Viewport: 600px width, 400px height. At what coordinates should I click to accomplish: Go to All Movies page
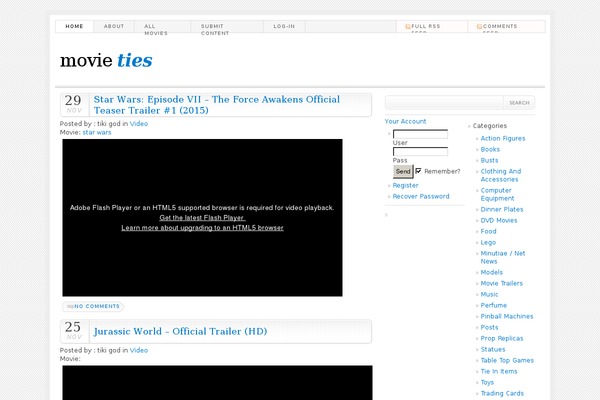(x=156, y=29)
